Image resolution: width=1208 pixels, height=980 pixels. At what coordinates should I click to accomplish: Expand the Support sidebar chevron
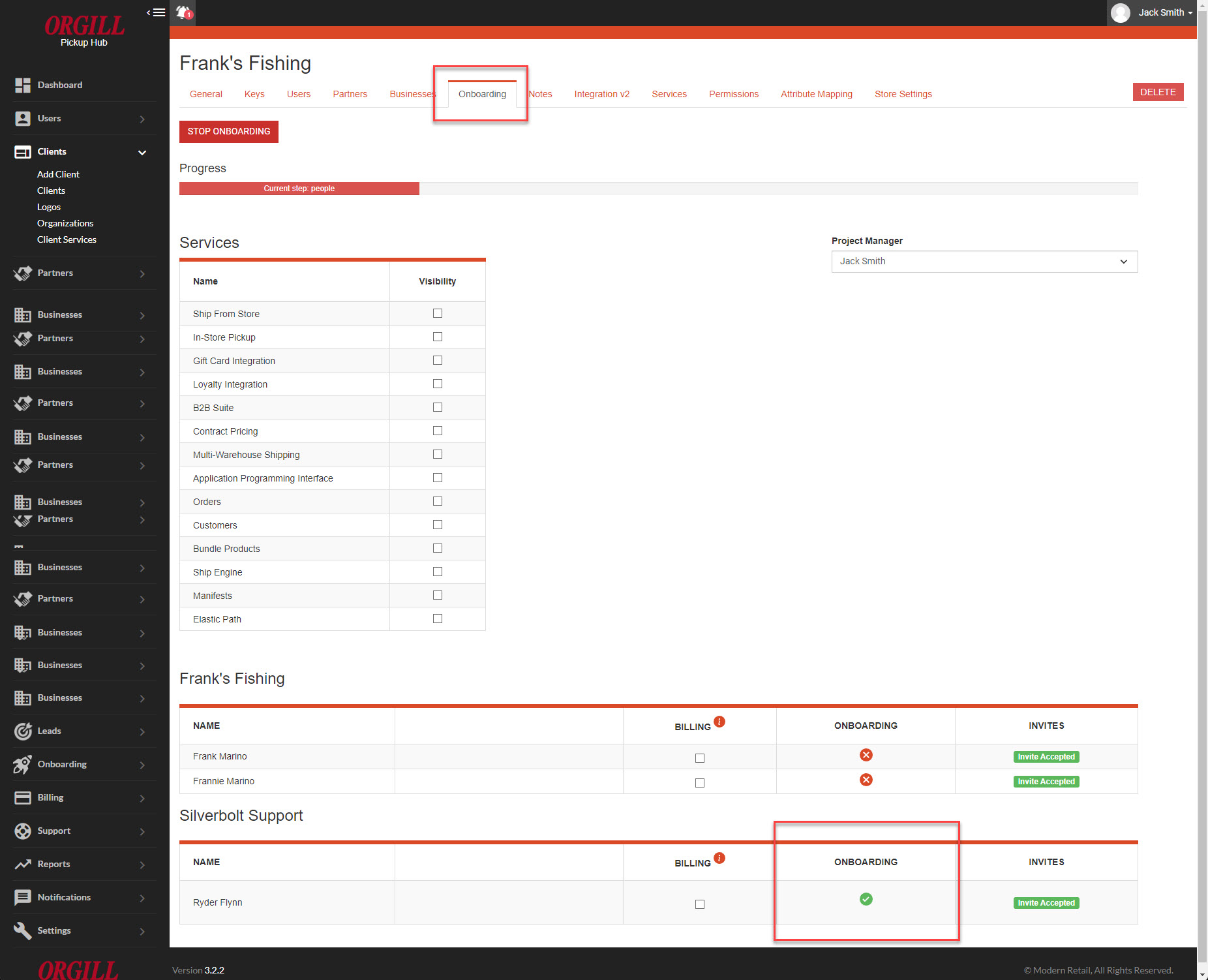(x=142, y=831)
